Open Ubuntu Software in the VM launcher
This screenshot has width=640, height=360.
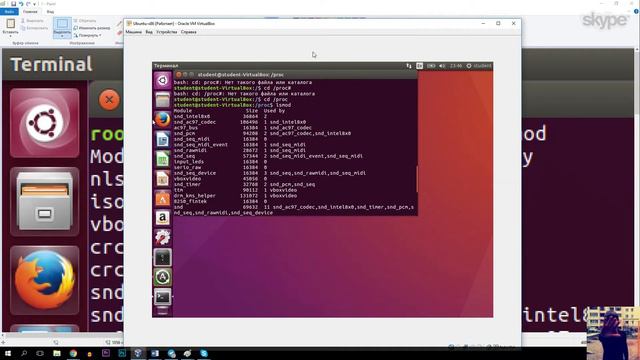[x=162, y=199]
